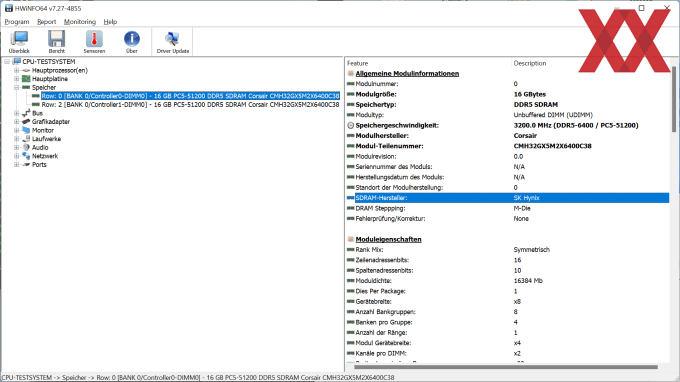Expand the Hauptplatine node
680x382 pixels.
point(16,79)
